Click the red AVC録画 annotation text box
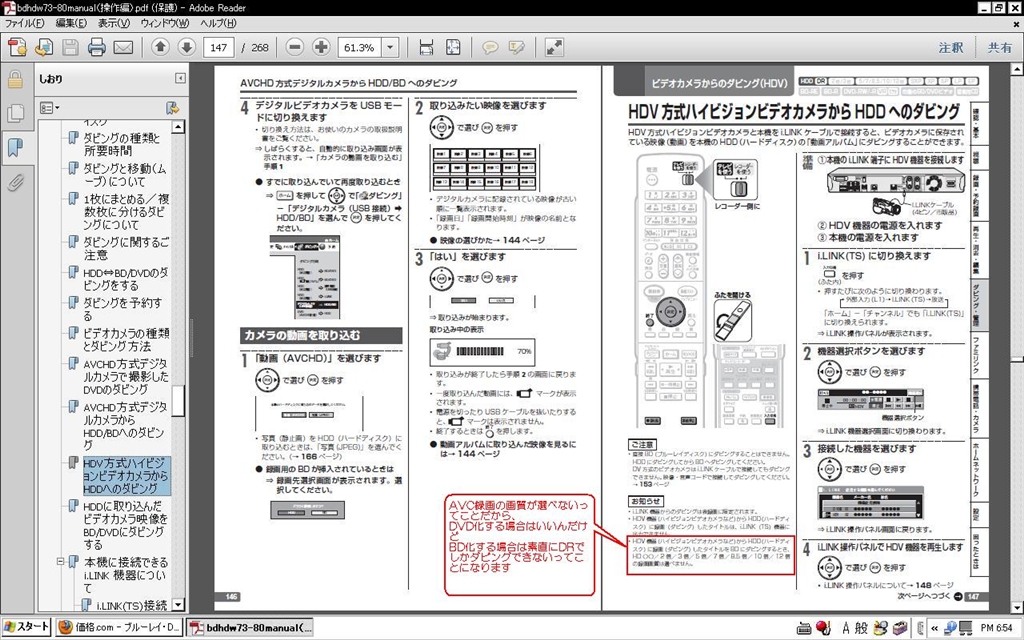This screenshot has width=1024, height=640. pos(520,545)
